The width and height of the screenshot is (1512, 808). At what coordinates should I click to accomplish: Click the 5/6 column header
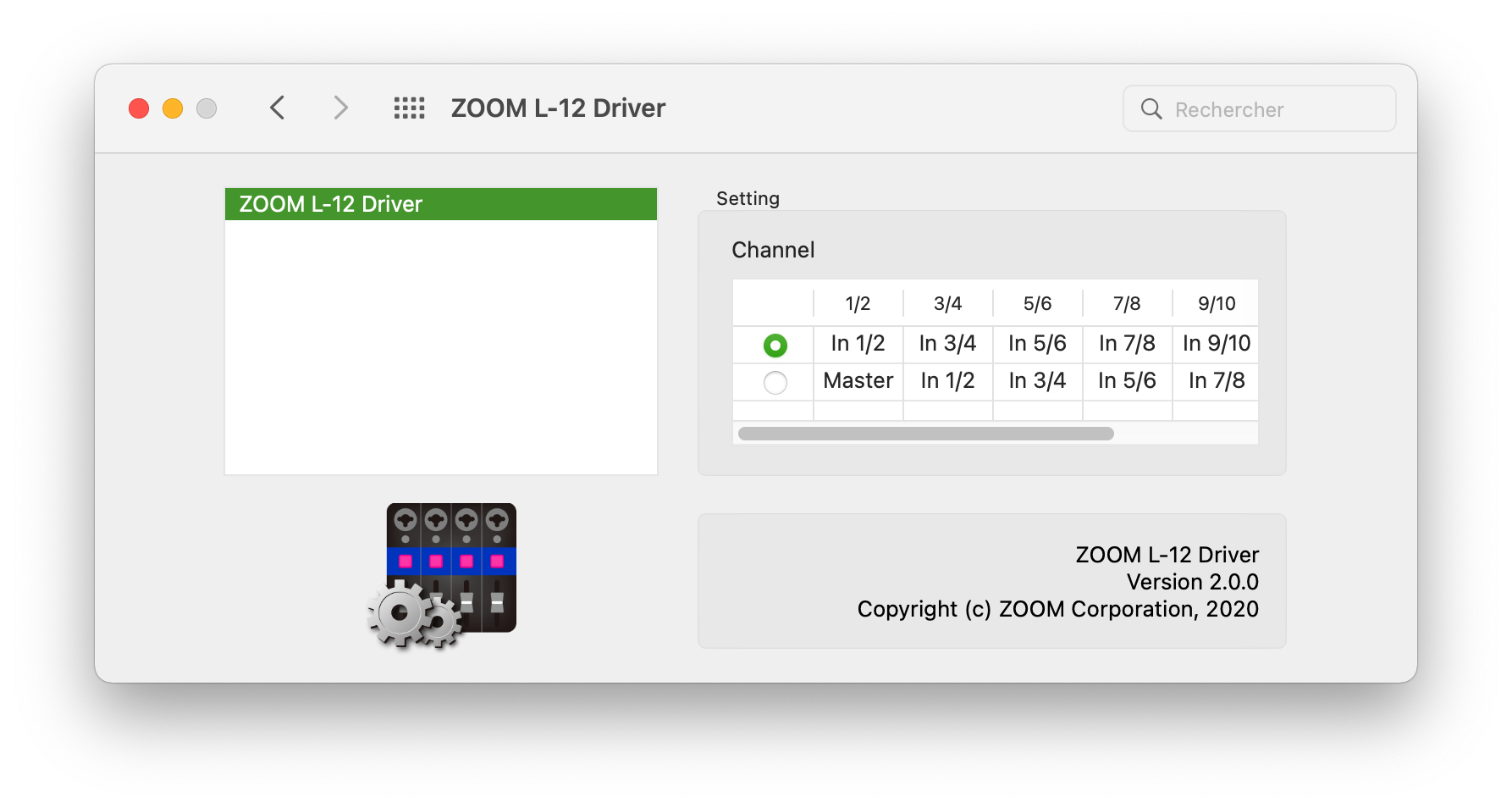point(1037,303)
